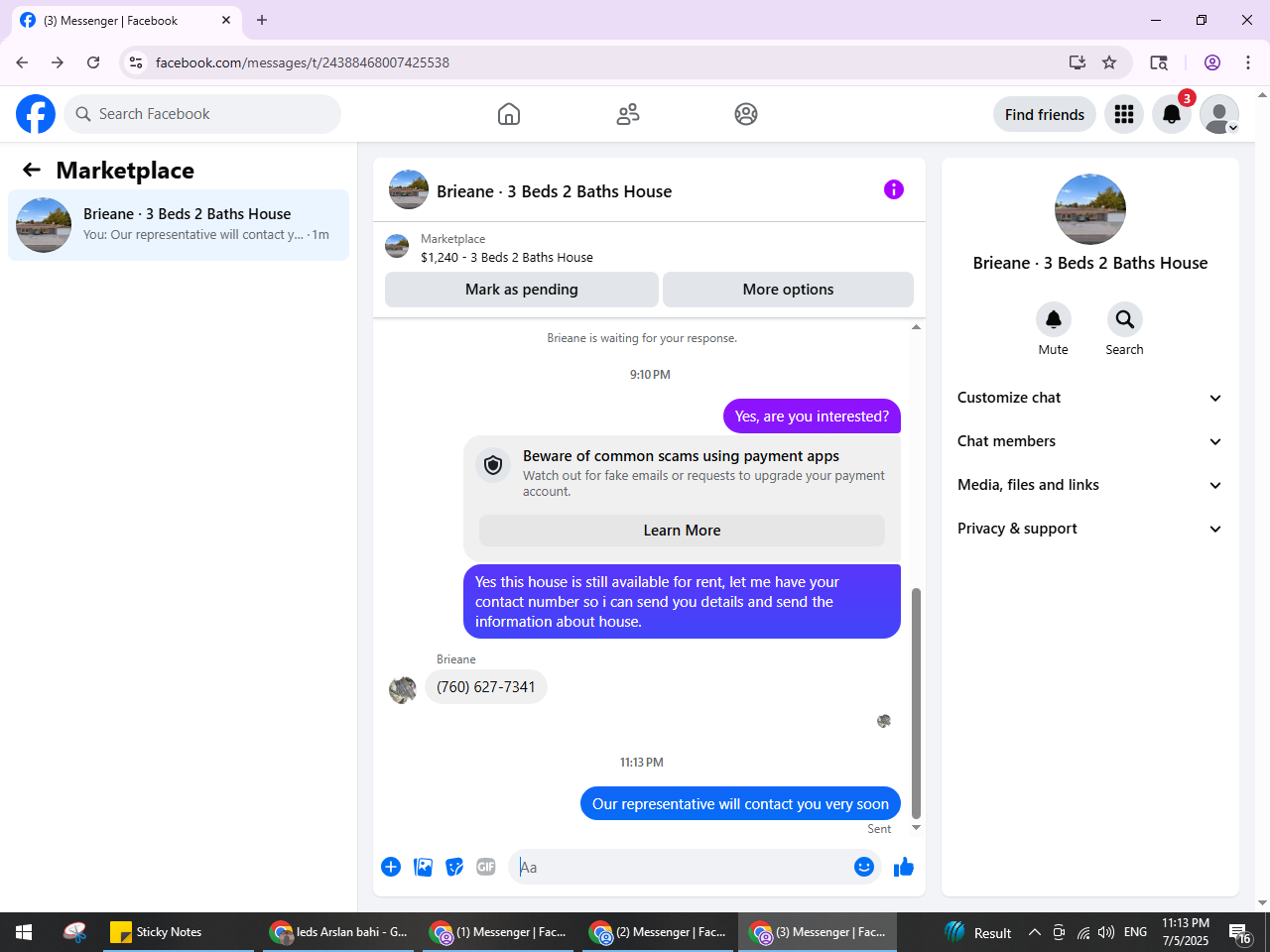
Task: Click the ENG language indicator
Action: point(1135,932)
